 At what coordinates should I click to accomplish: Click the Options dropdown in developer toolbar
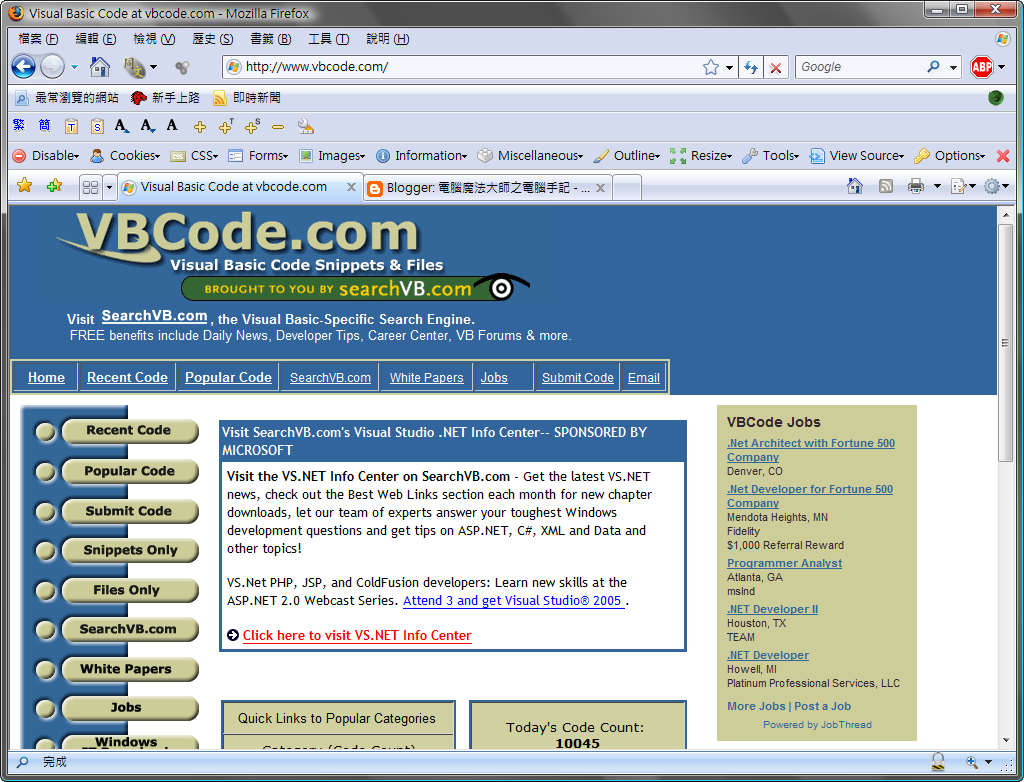950,155
